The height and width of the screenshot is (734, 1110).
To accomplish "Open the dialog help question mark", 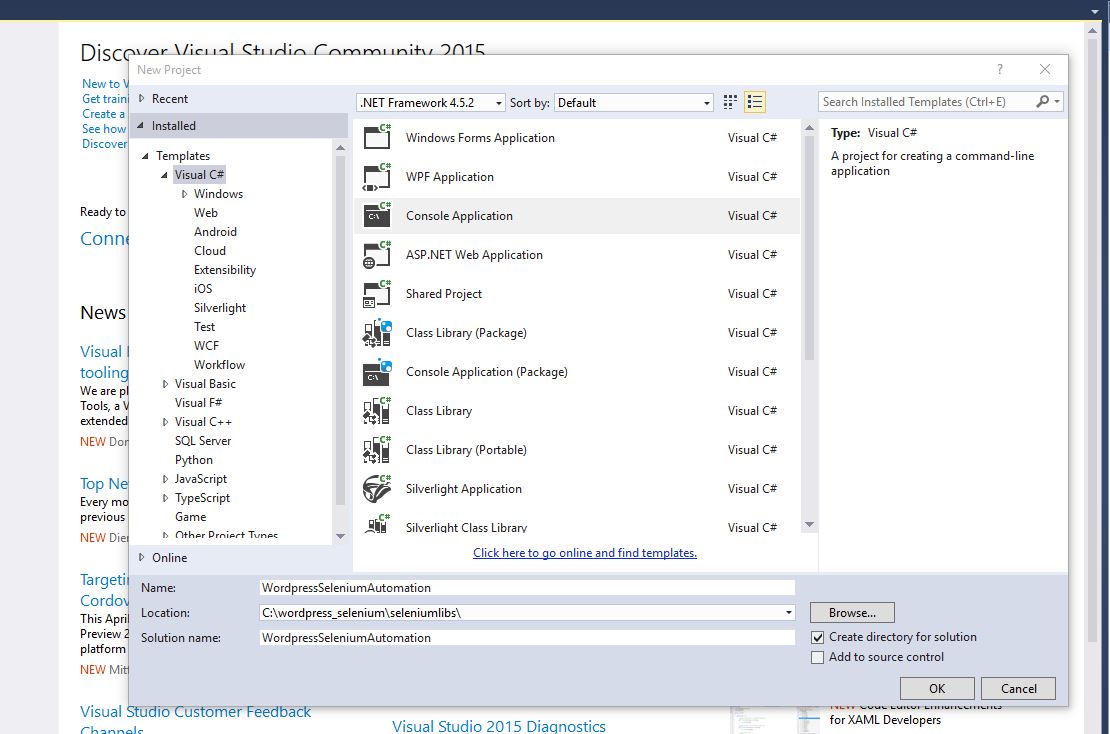I will pos(1000,69).
